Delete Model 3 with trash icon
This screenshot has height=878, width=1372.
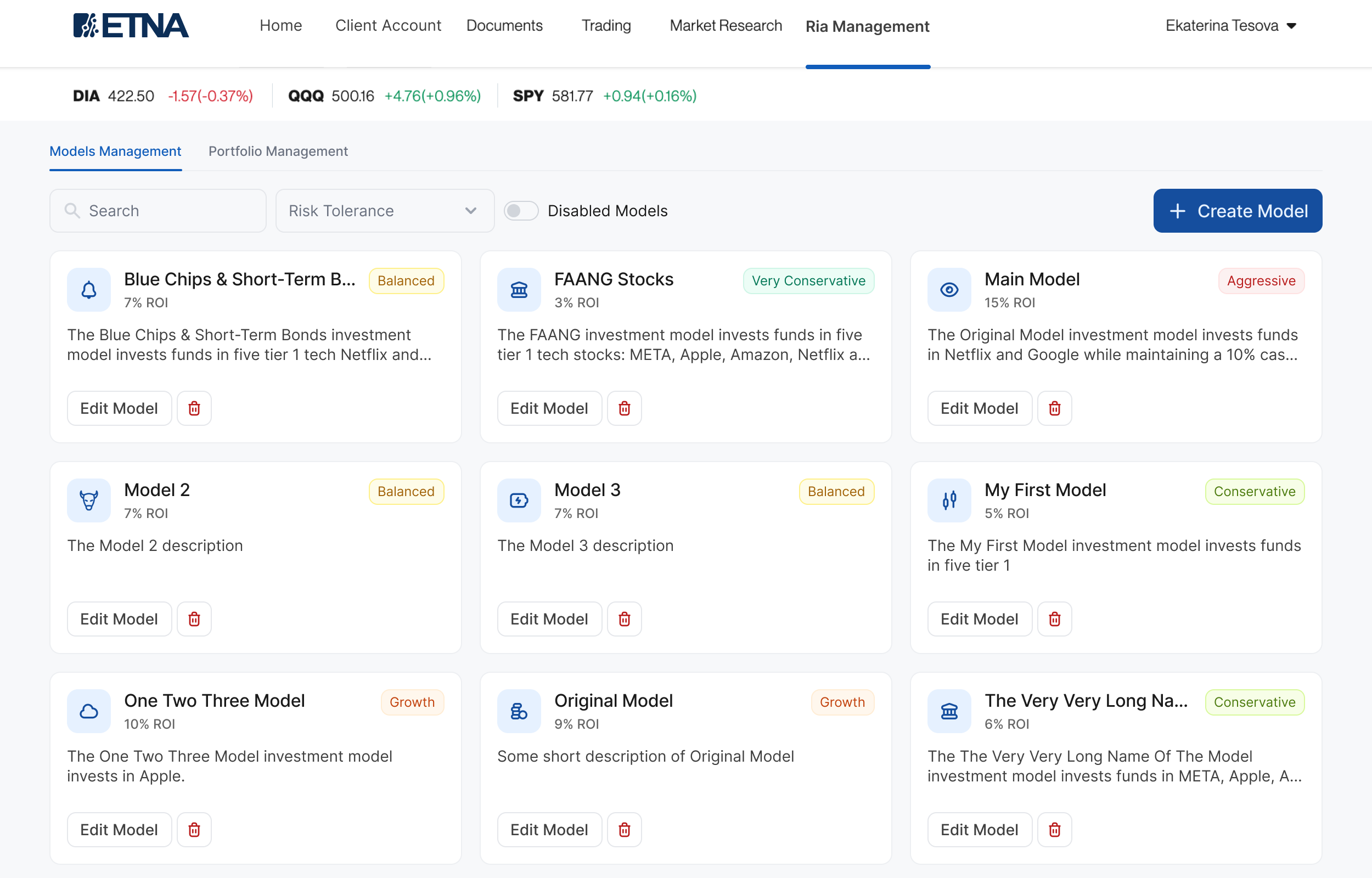pyautogui.click(x=624, y=618)
